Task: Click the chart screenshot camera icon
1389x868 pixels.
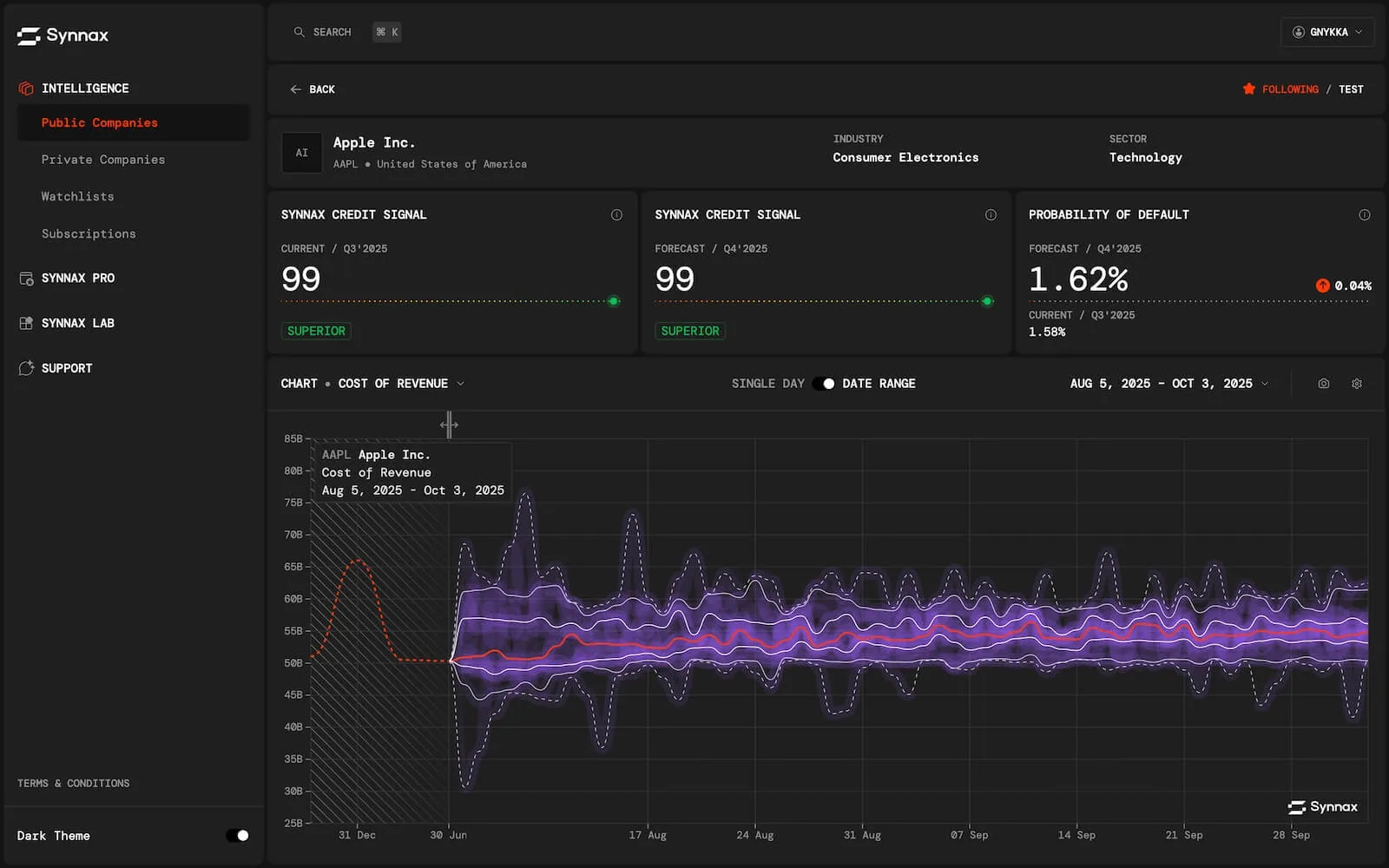Action: click(x=1323, y=384)
